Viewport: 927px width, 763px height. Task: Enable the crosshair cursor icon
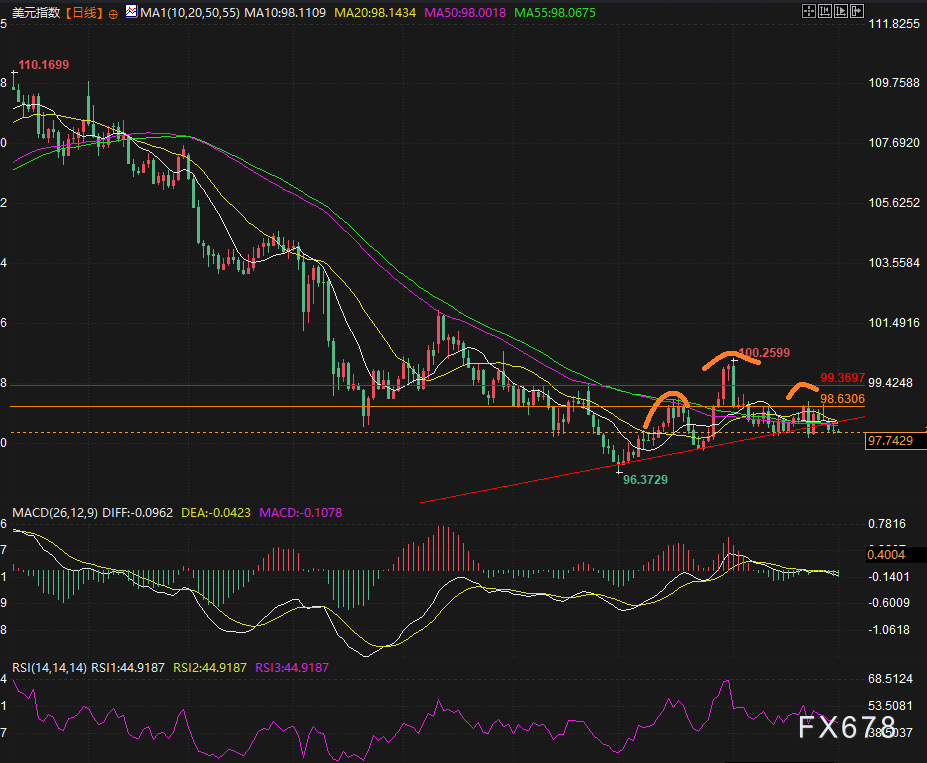(x=809, y=12)
